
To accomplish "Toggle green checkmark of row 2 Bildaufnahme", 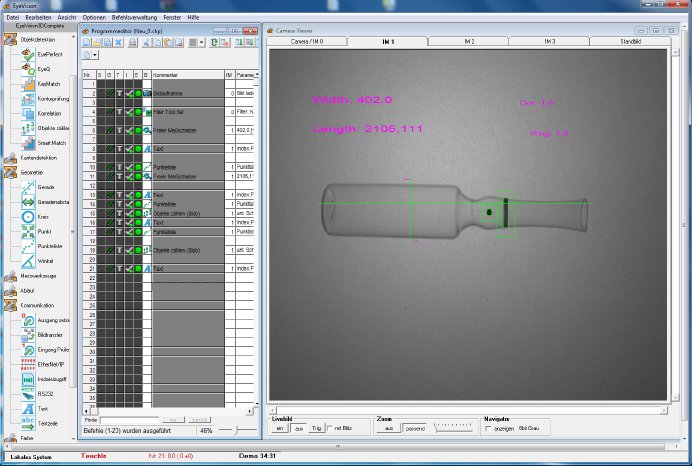I will pos(129,94).
